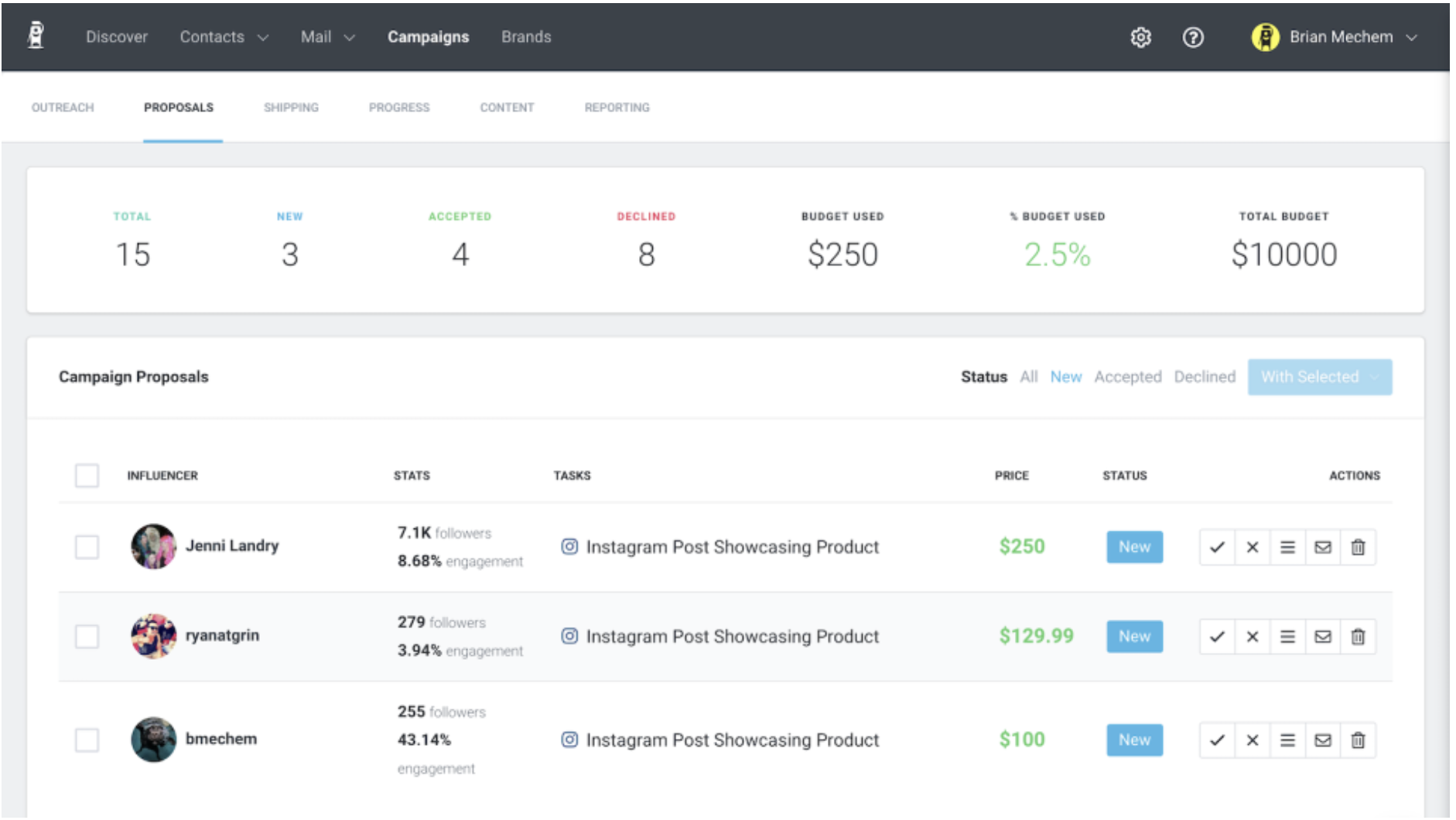
Task: Open the Mail dropdown menu
Action: click(327, 37)
